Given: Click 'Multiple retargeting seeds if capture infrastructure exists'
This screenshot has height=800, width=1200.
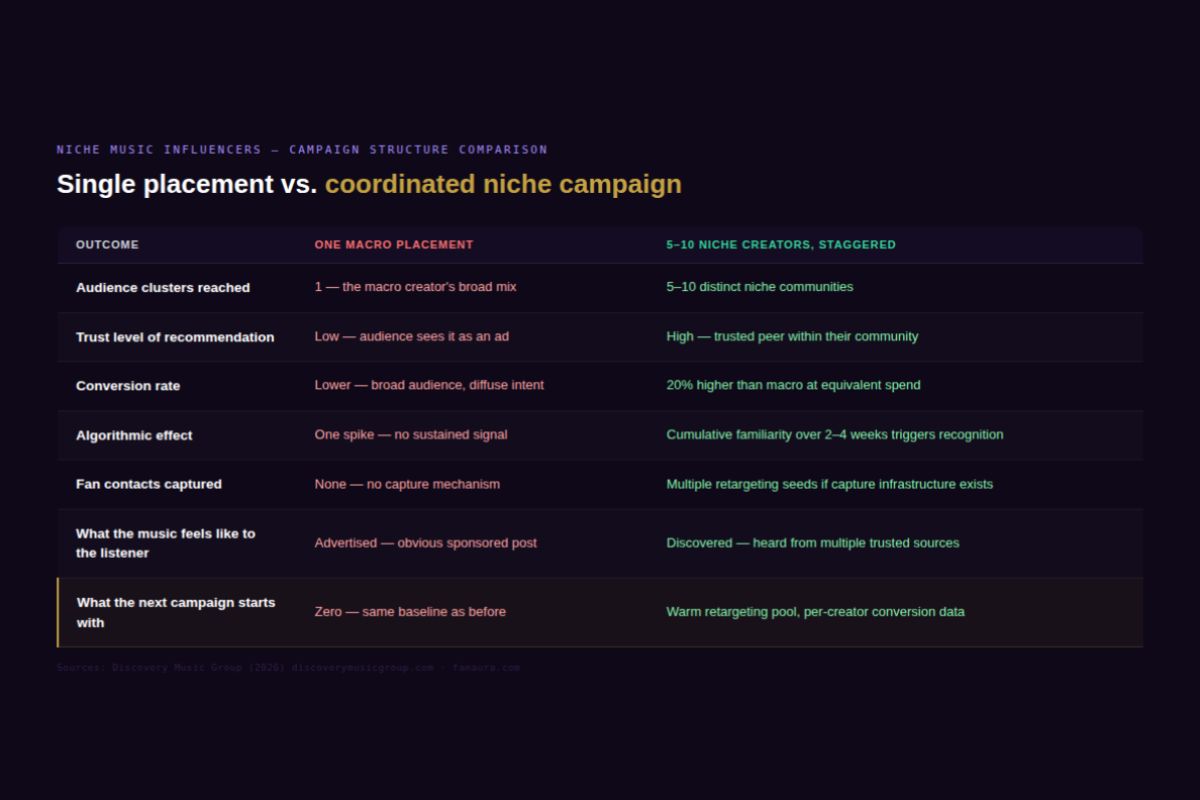Looking at the screenshot, I should point(830,484).
